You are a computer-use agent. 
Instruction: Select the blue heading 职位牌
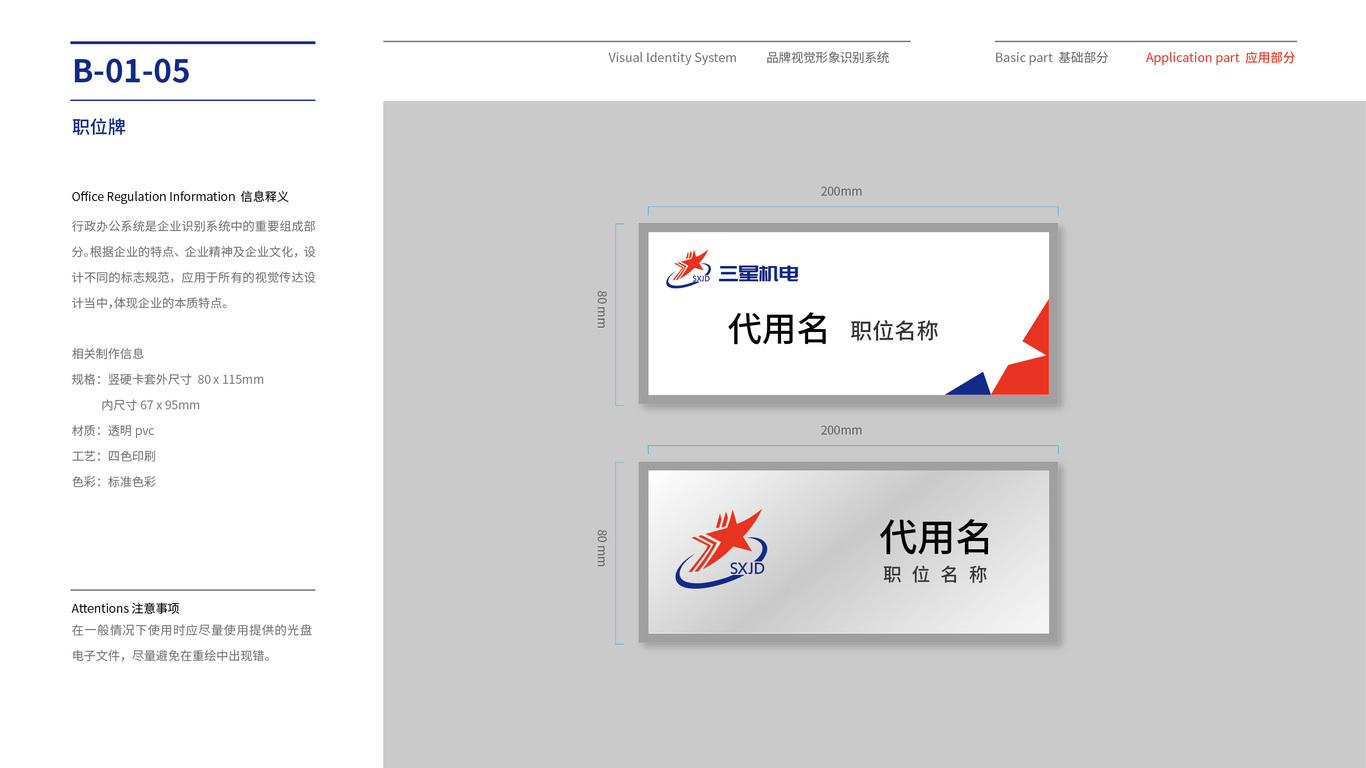pos(99,127)
